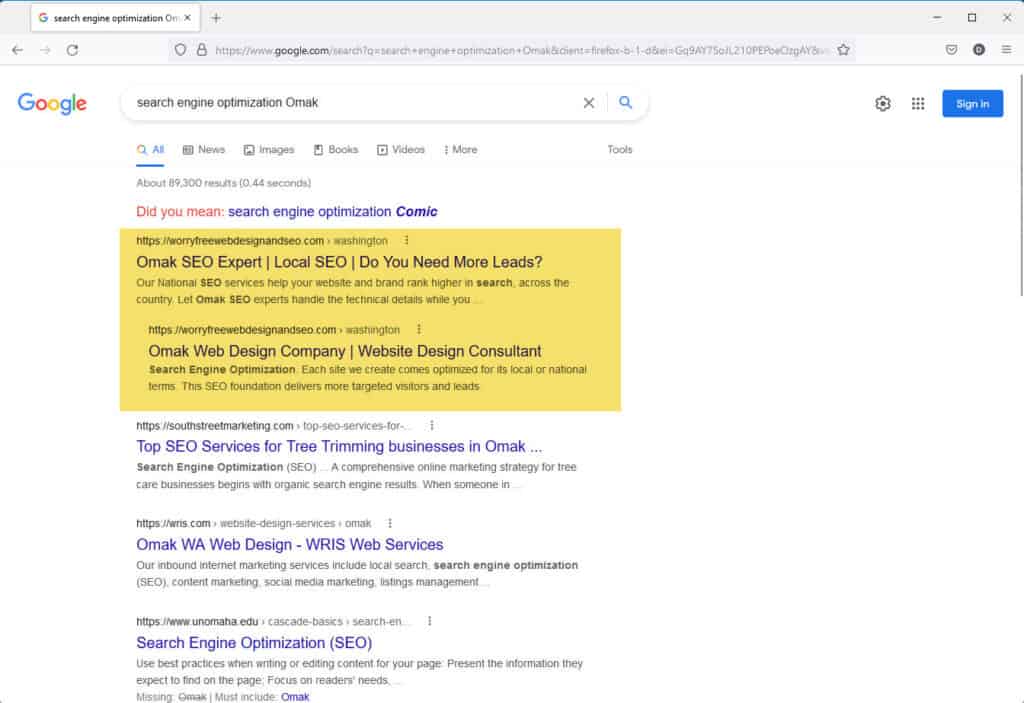Viewport: 1024px width, 703px height.
Task: Click the Sign in button
Action: click(x=972, y=103)
